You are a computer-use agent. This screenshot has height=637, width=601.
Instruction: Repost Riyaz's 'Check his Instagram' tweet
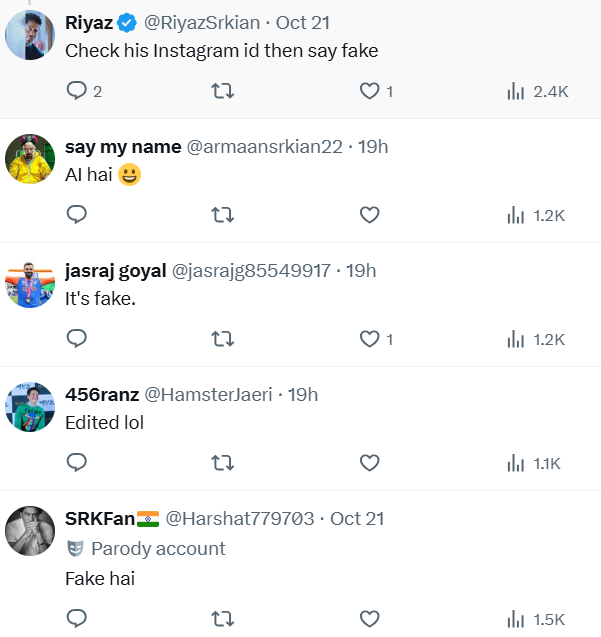(x=223, y=91)
